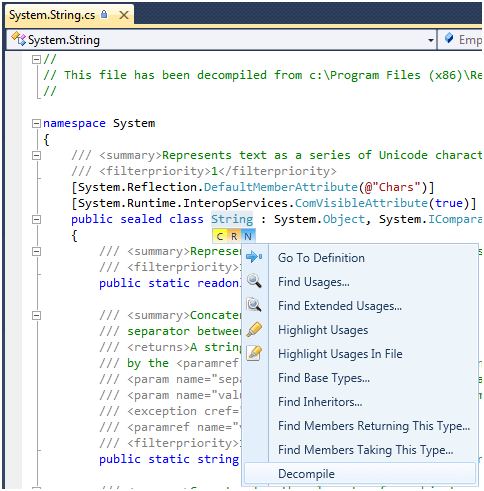Collapse the class summary comment above DefaultMemberAttribute
The height and width of the screenshot is (491, 484).
click(x=36, y=155)
